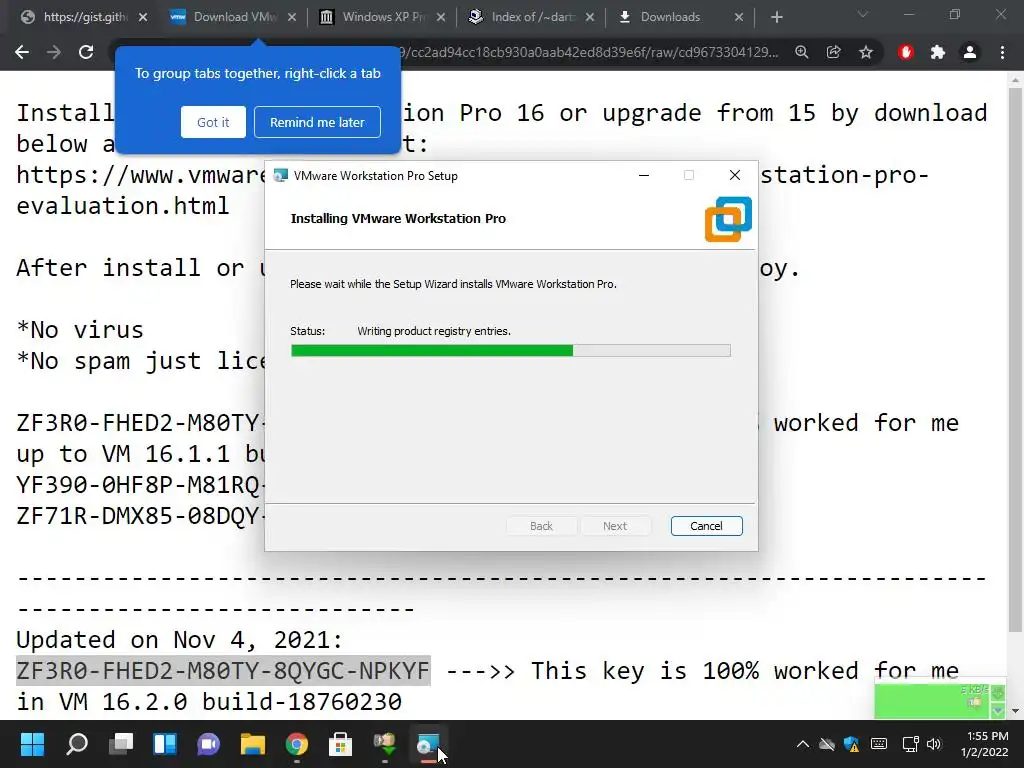This screenshot has width=1024, height=768.
Task: Open network settings from the tray
Action: click(x=910, y=744)
